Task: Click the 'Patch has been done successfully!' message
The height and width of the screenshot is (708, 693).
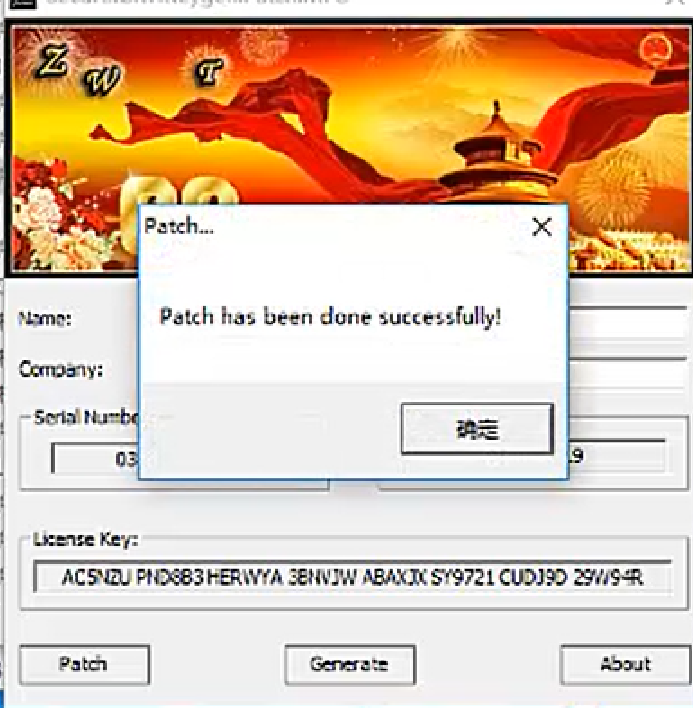Action: point(330,317)
